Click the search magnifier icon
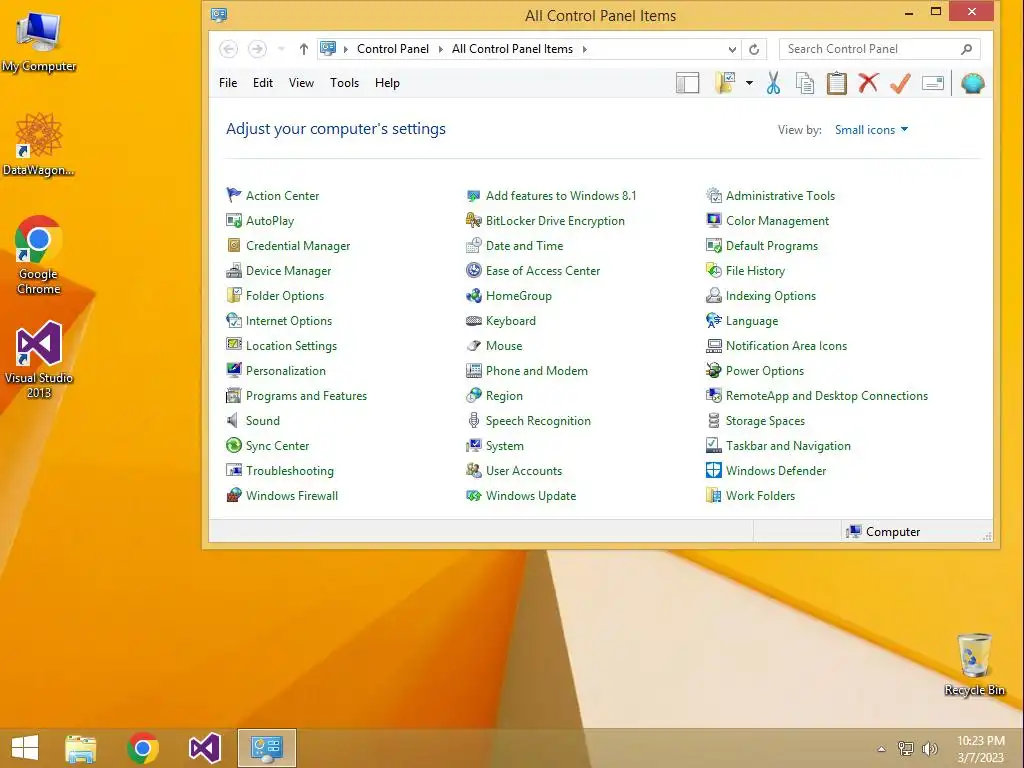This screenshot has width=1024, height=768. tap(967, 49)
